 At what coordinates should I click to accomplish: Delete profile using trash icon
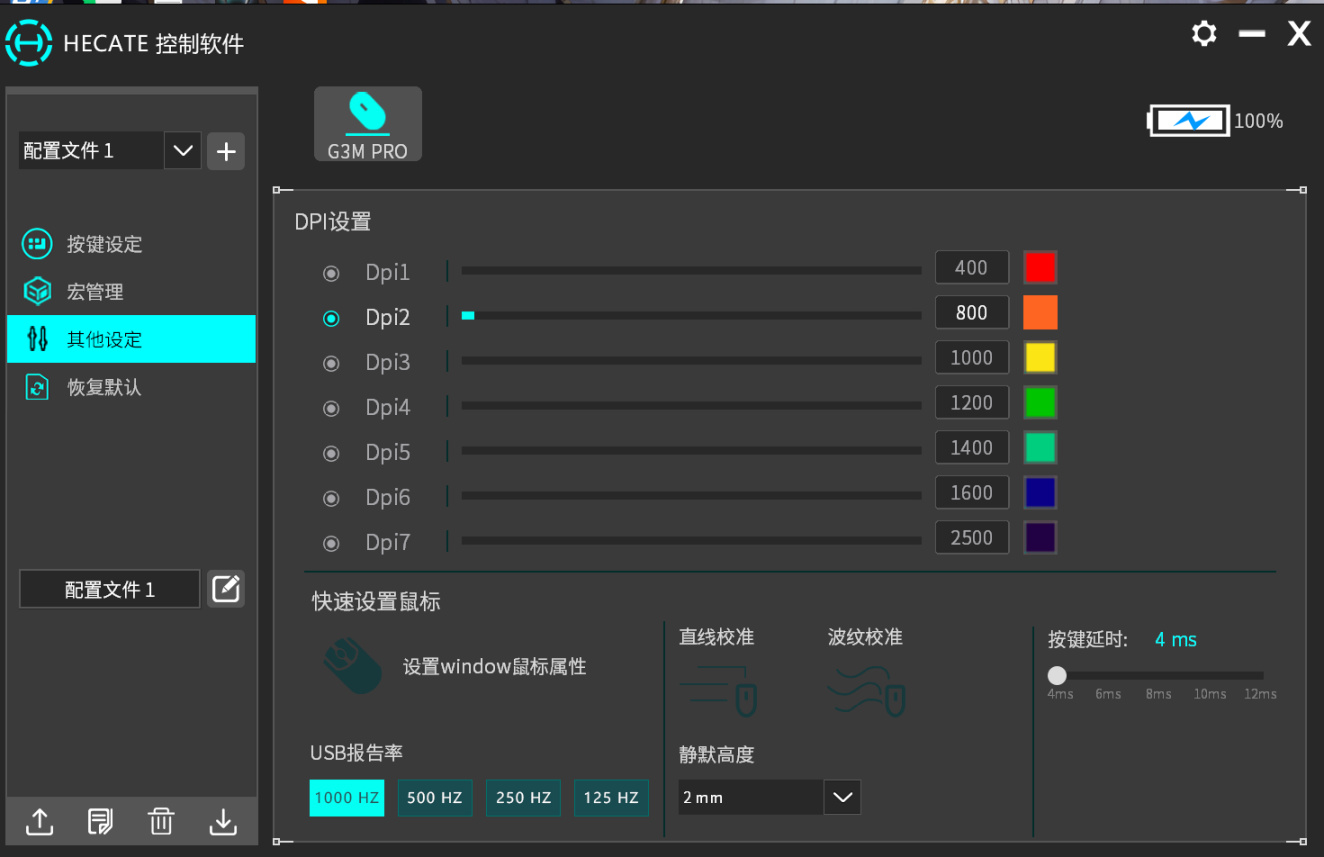tap(161, 822)
